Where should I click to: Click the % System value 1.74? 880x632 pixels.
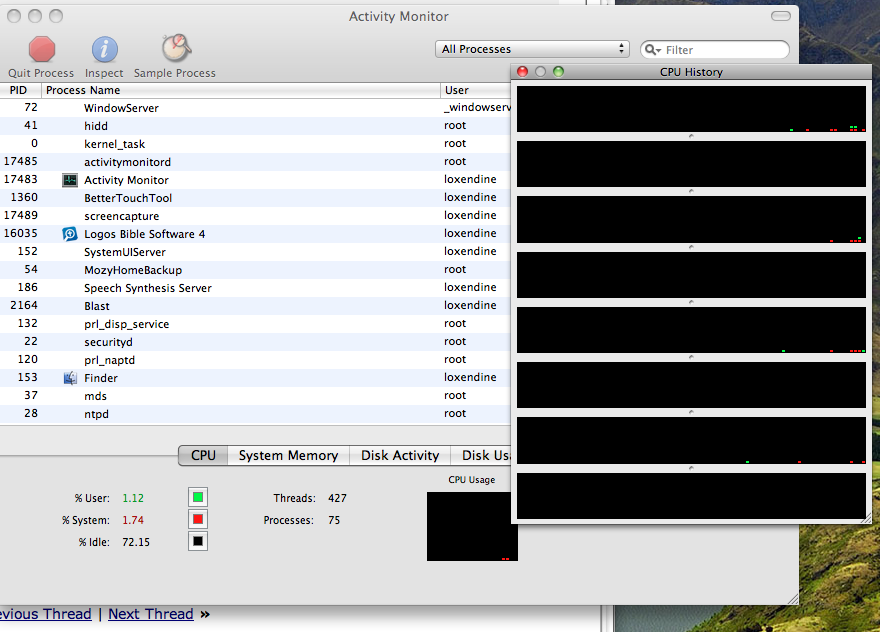click(x=133, y=520)
